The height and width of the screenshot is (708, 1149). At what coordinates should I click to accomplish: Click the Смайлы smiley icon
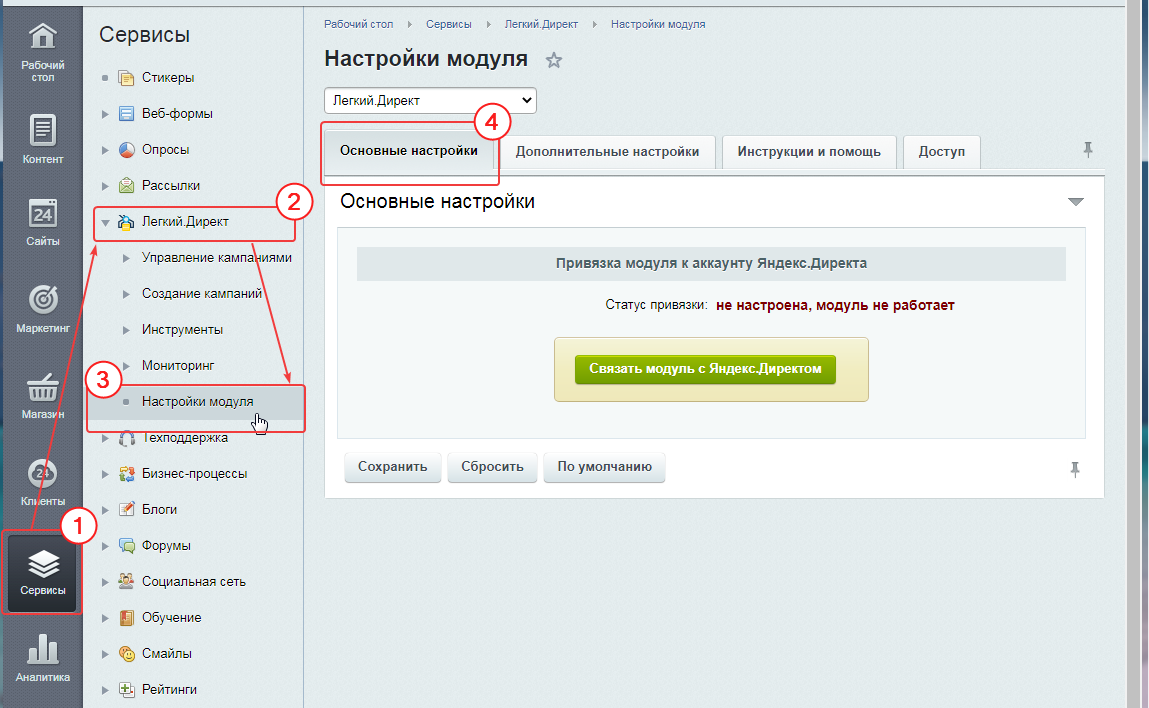tap(126, 653)
